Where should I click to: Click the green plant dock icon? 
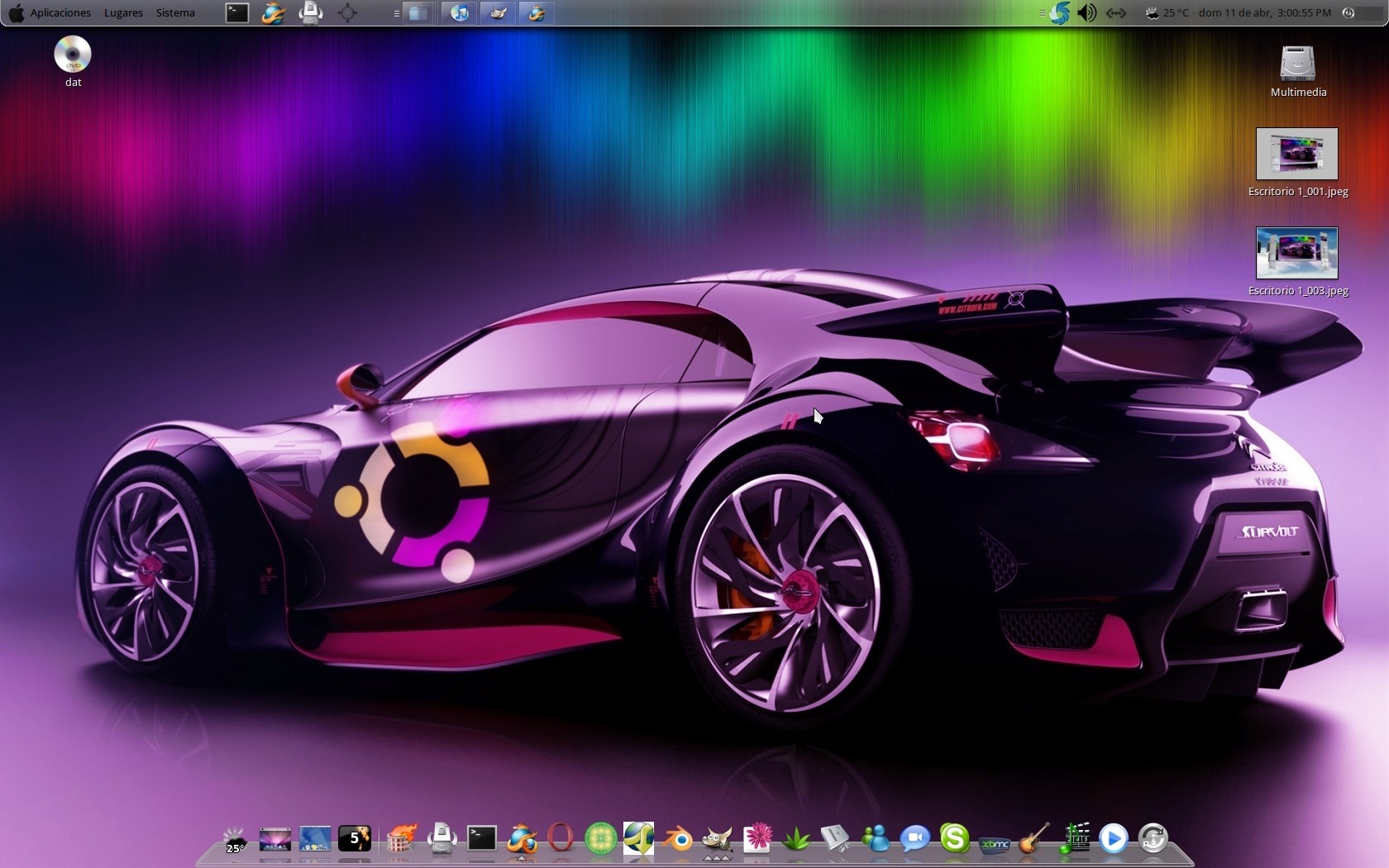pyautogui.click(x=797, y=840)
